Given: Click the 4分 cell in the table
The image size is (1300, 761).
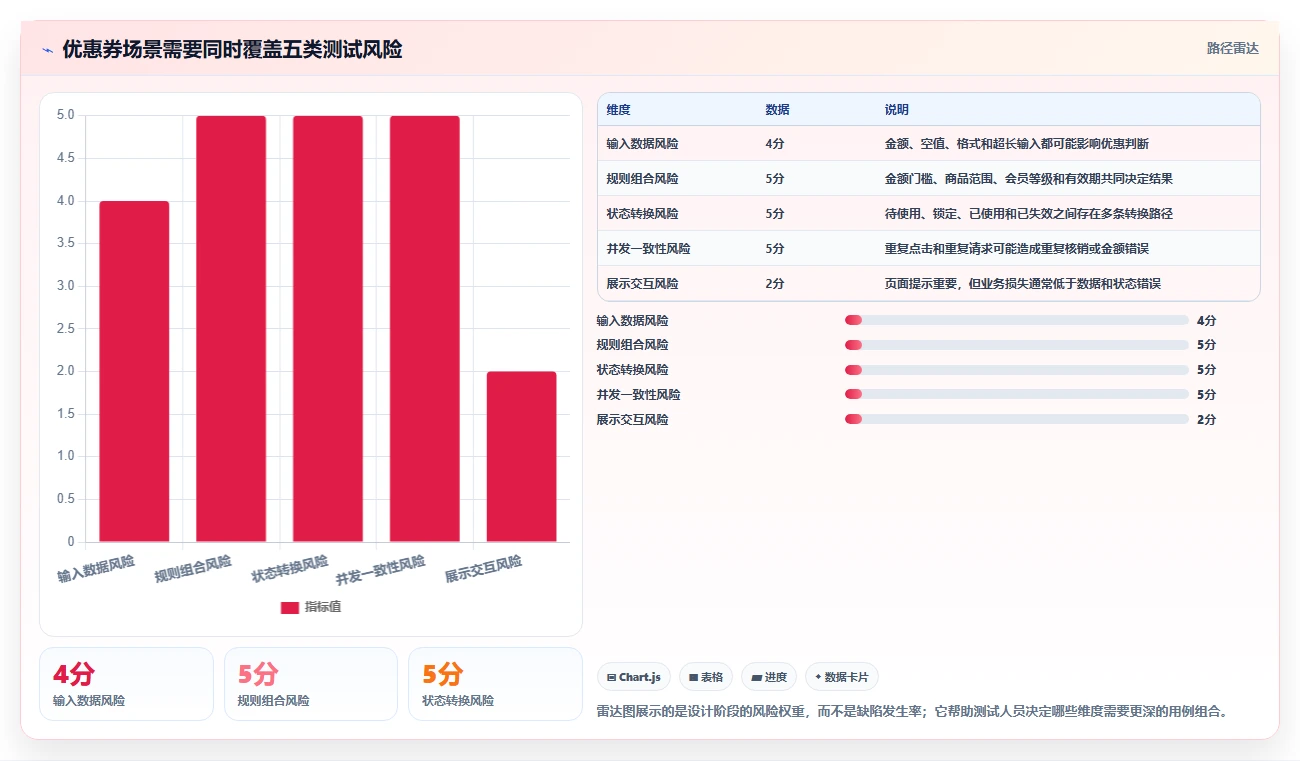Looking at the screenshot, I should click(775, 144).
